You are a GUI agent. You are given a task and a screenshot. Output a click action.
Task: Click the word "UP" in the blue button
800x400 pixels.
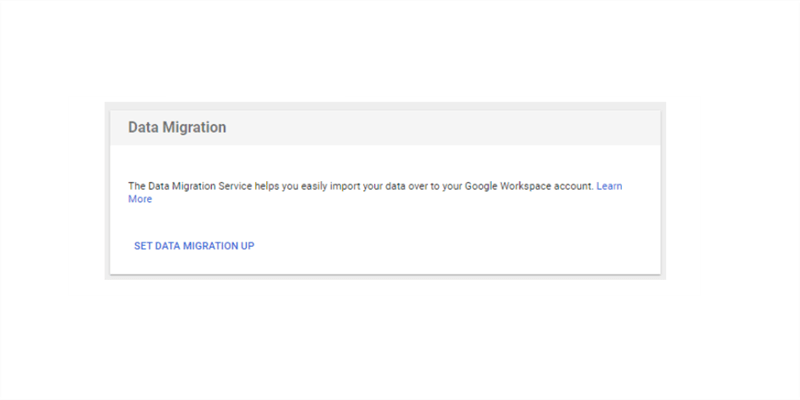pos(247,245)
